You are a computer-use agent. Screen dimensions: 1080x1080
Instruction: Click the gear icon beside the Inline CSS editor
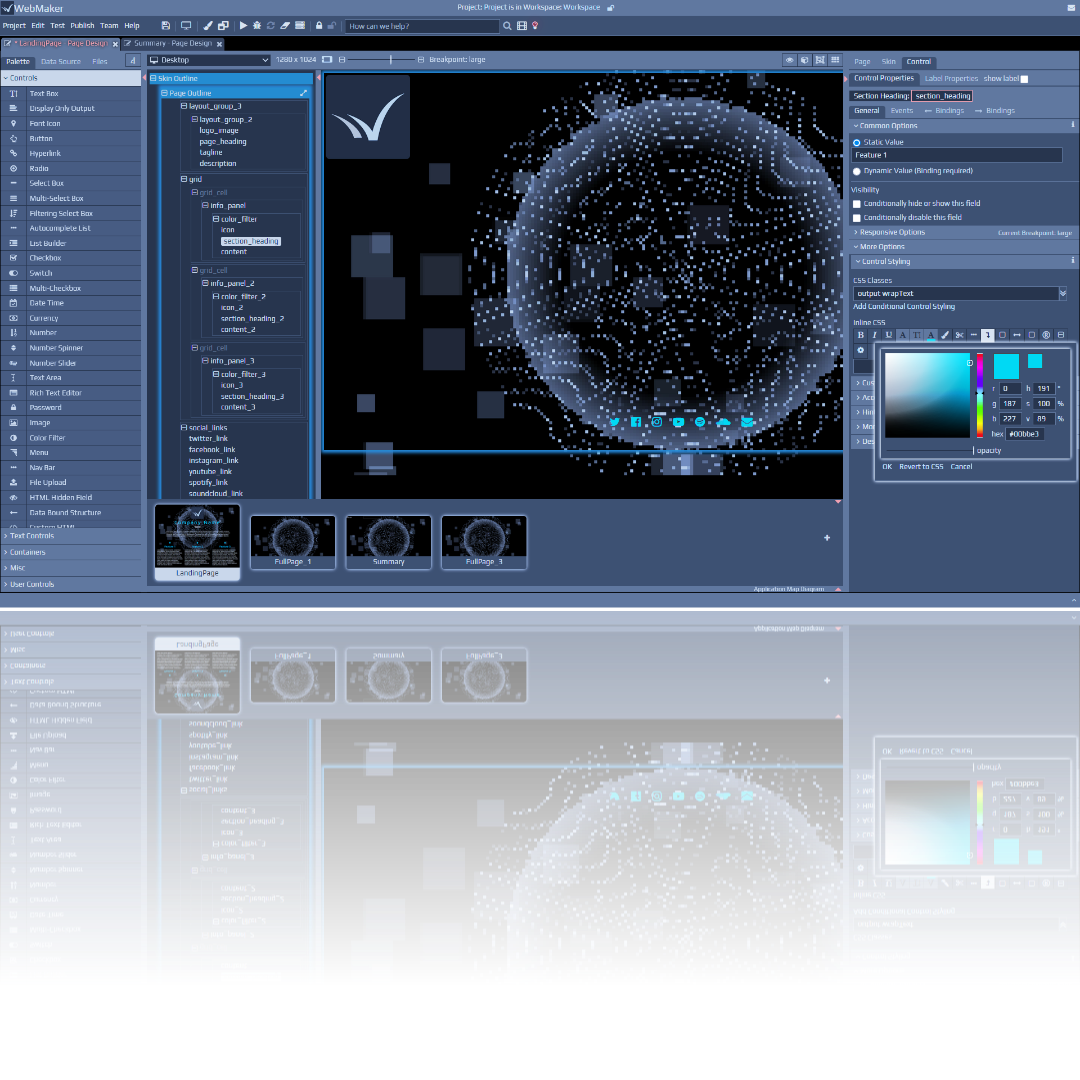click(x=861, y=351)
